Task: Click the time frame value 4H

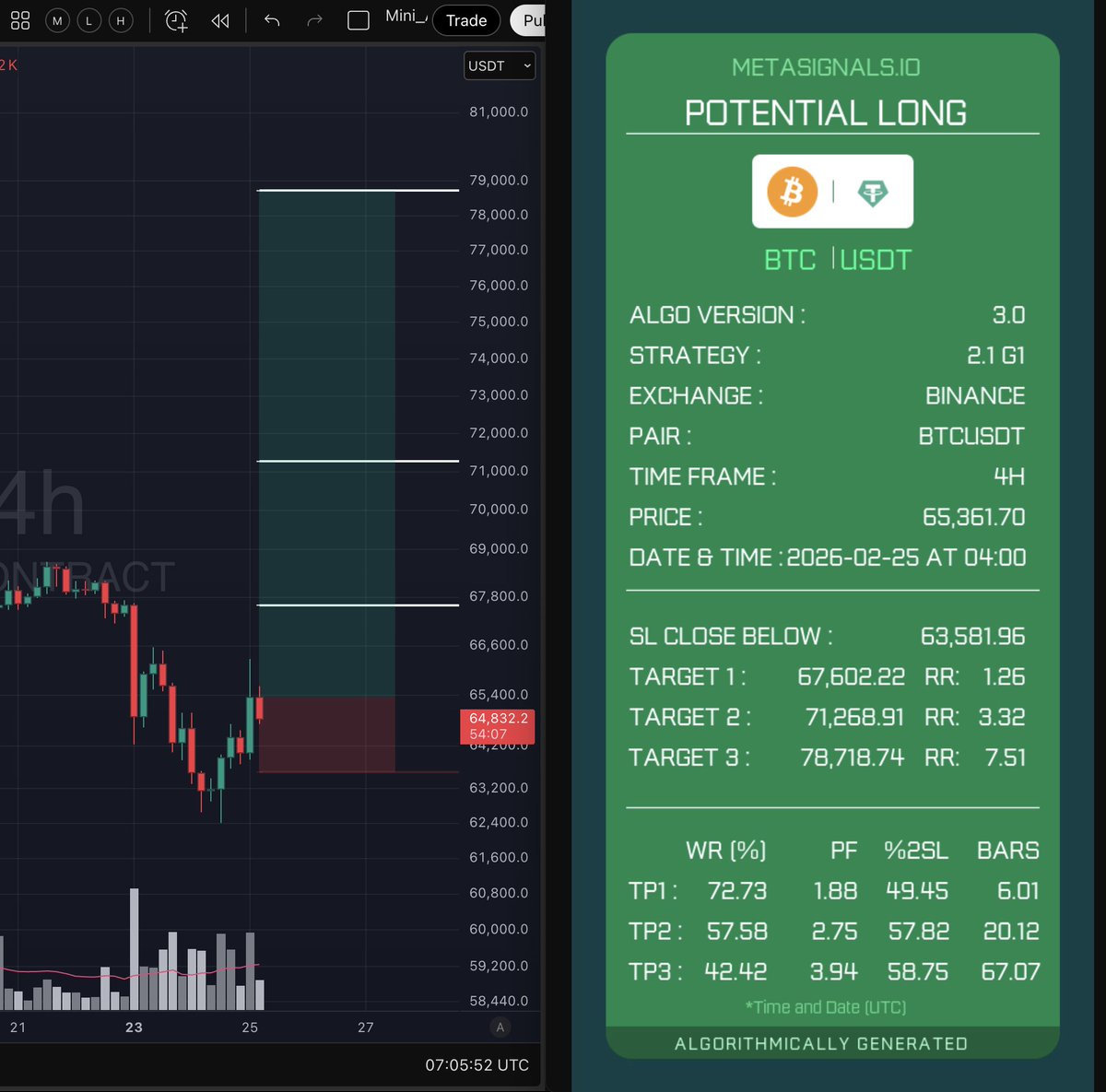Action: (x=1009, y=476)
